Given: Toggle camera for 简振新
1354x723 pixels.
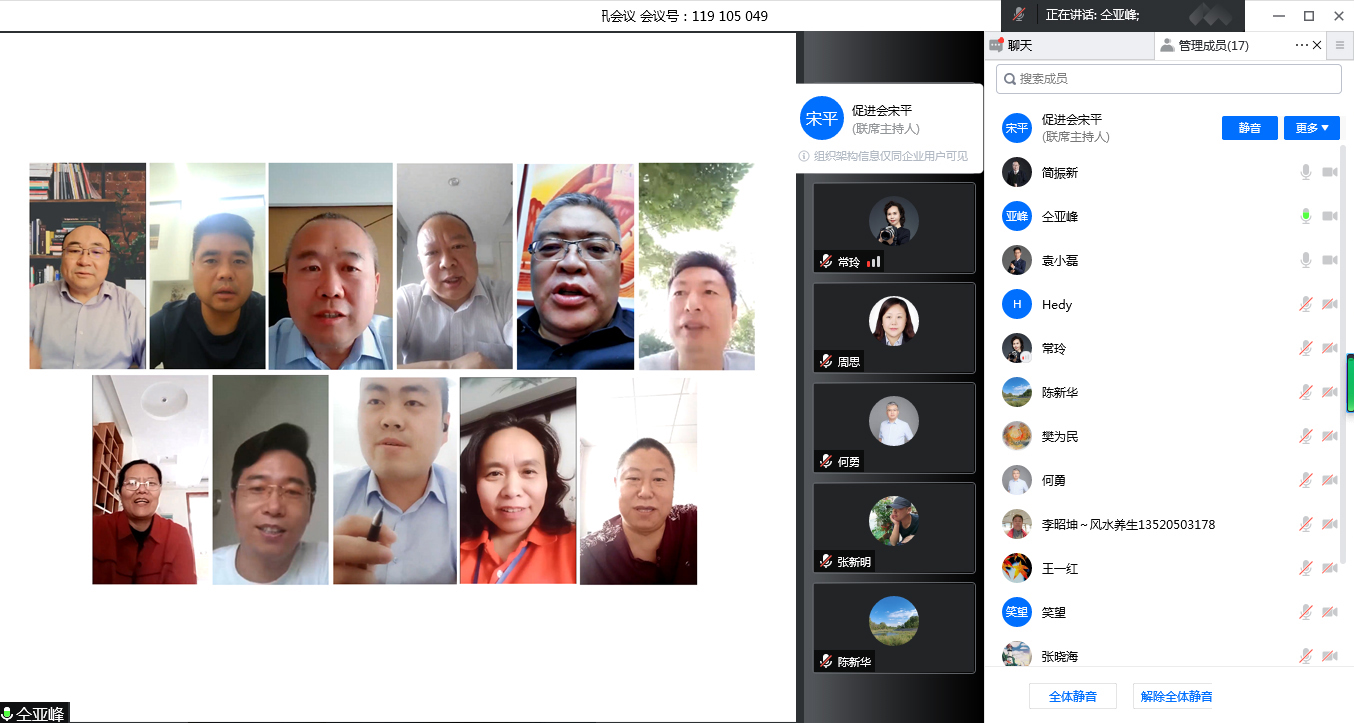Looking at the screenshot, I should tap(1329, 172).
